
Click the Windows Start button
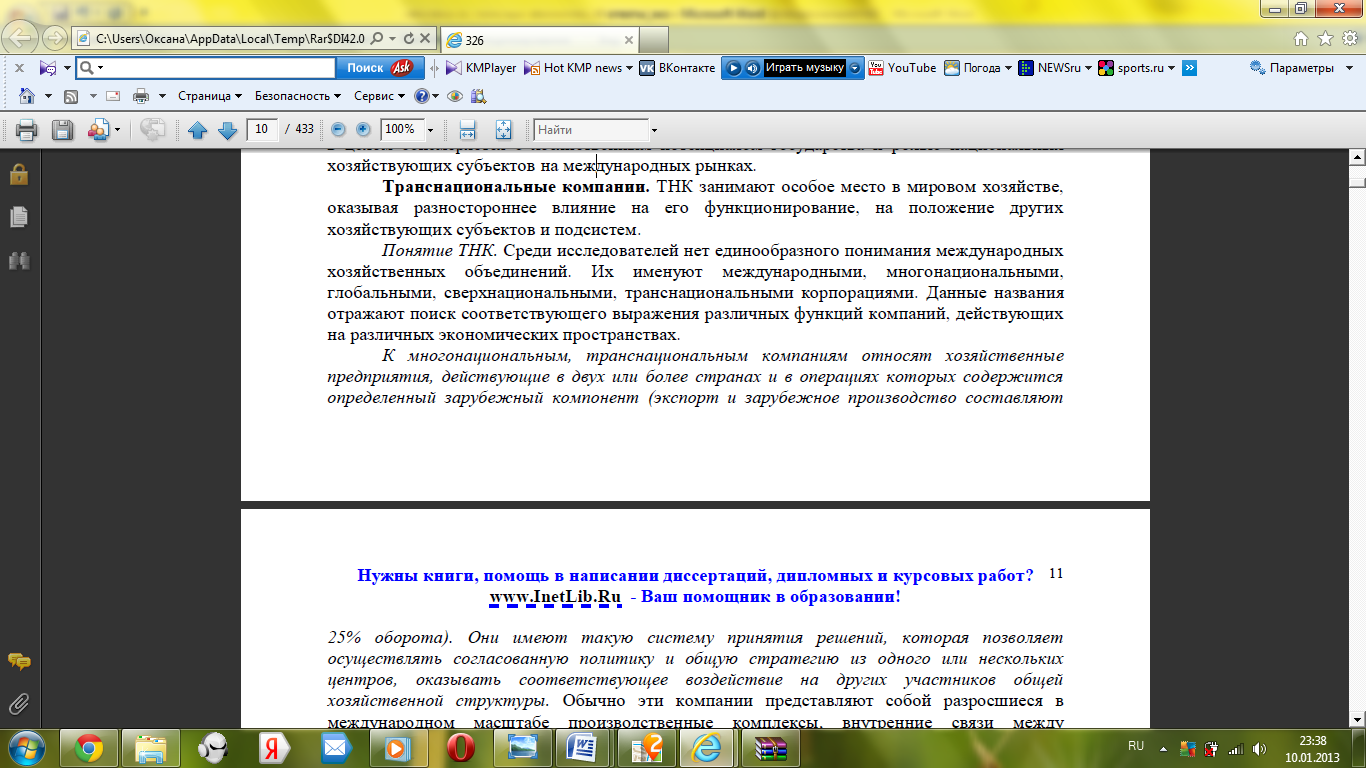click(26, 747)
